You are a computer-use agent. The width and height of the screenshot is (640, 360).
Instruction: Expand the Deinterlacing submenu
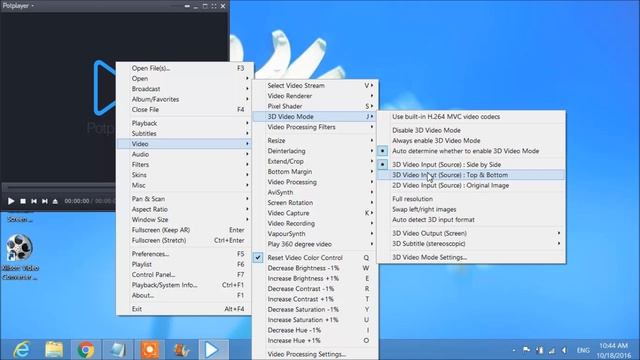pyautogui.click(x=315, y=151)
